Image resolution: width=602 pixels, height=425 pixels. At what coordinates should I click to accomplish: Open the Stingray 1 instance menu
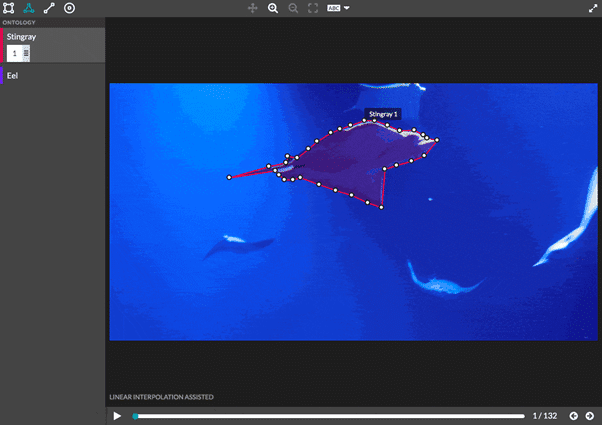coord(26,53)
